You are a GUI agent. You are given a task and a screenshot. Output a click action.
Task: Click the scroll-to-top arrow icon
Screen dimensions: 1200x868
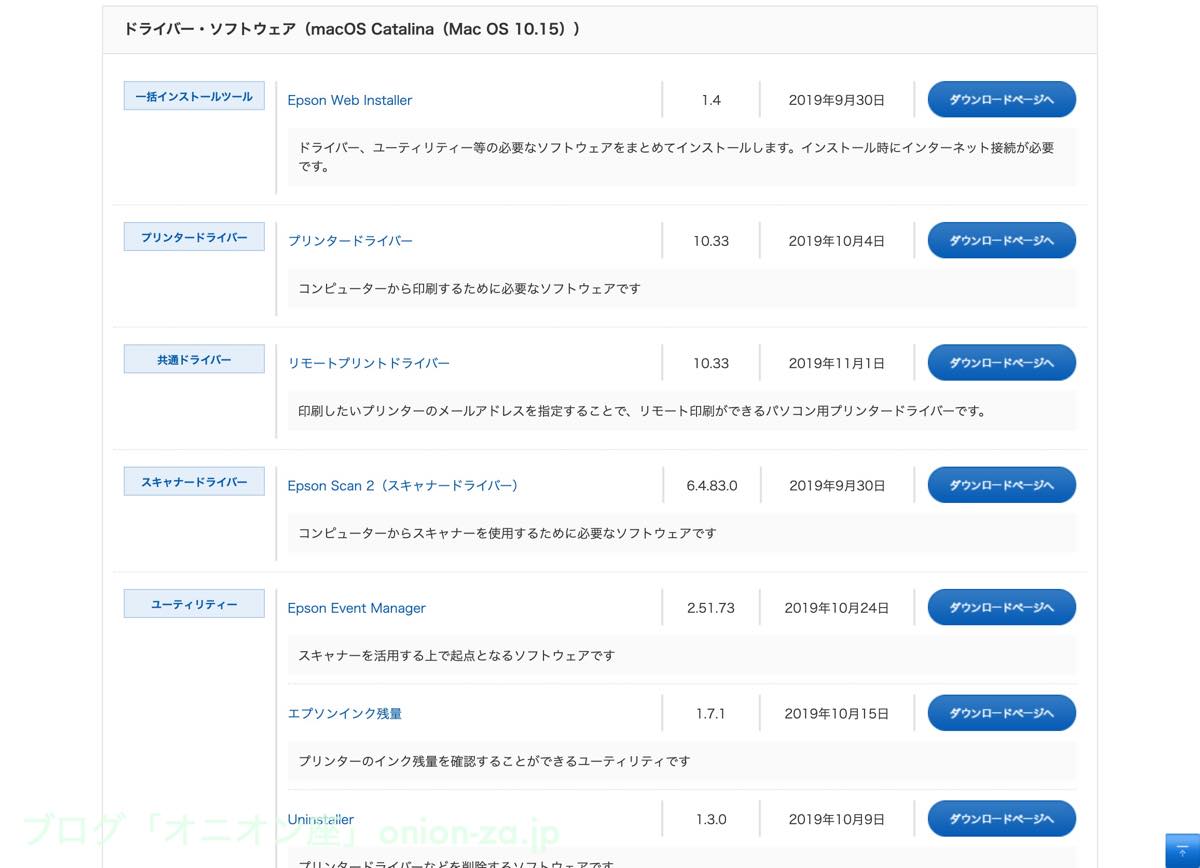pyautogui.click(x=1182, y=850)
